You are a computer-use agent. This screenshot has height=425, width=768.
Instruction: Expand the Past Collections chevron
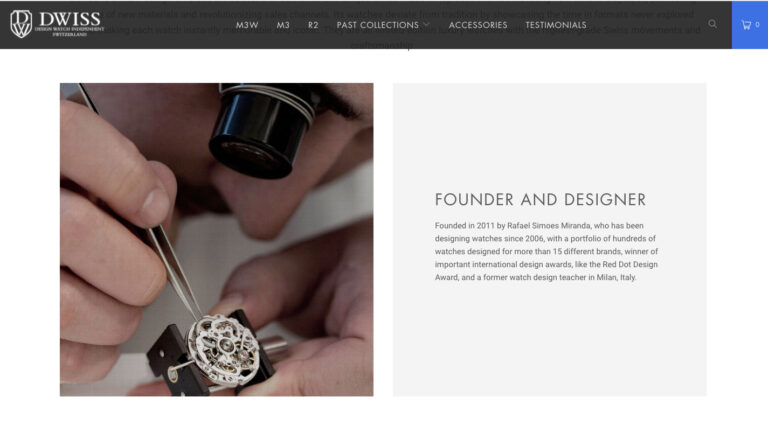pyautogui.click(x=426, y=24)
